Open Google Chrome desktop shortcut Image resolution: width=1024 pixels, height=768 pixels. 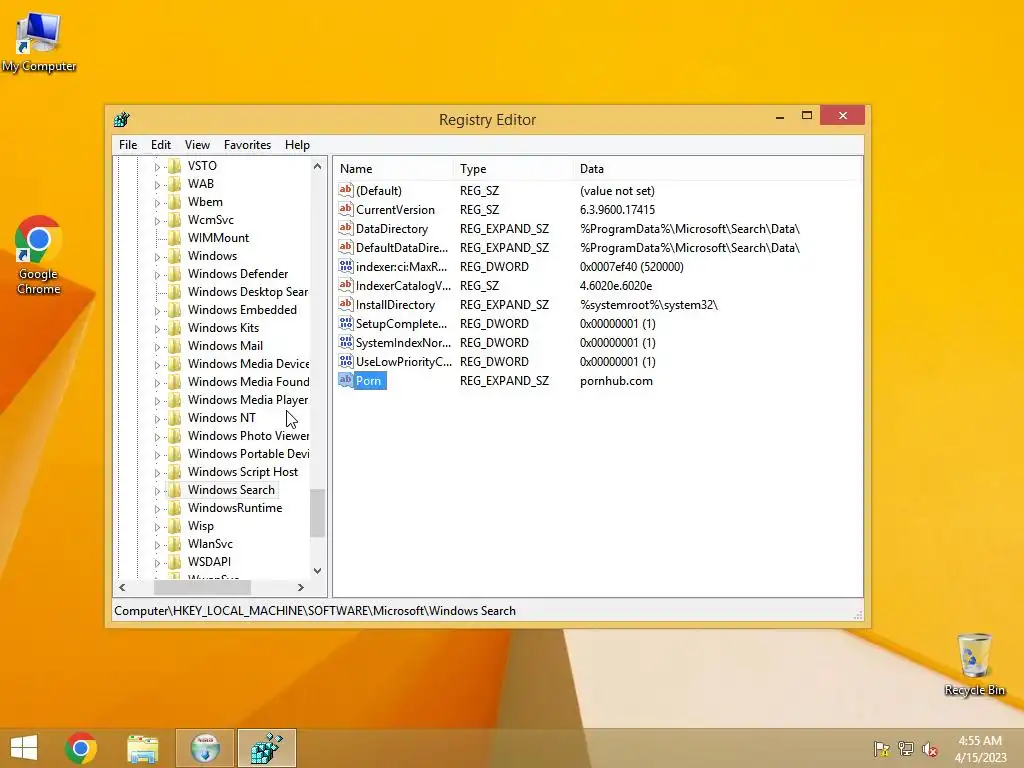pos(39,255)
